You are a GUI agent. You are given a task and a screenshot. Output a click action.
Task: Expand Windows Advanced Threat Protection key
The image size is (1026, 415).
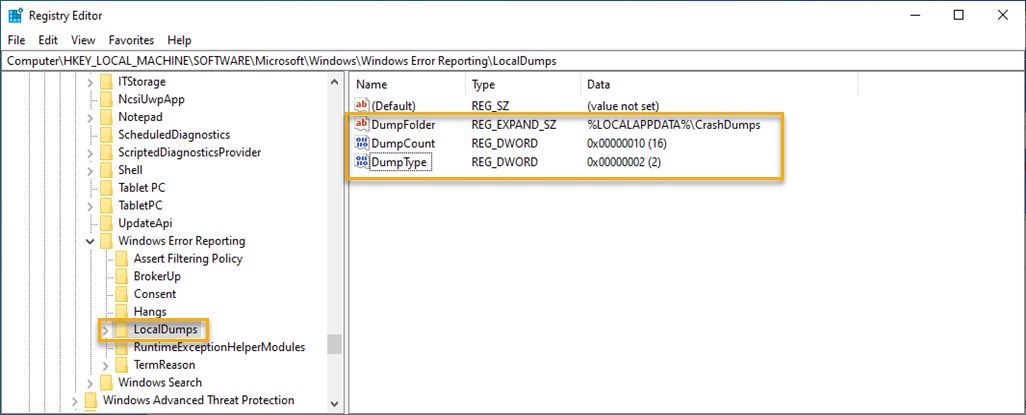point(75,401)
